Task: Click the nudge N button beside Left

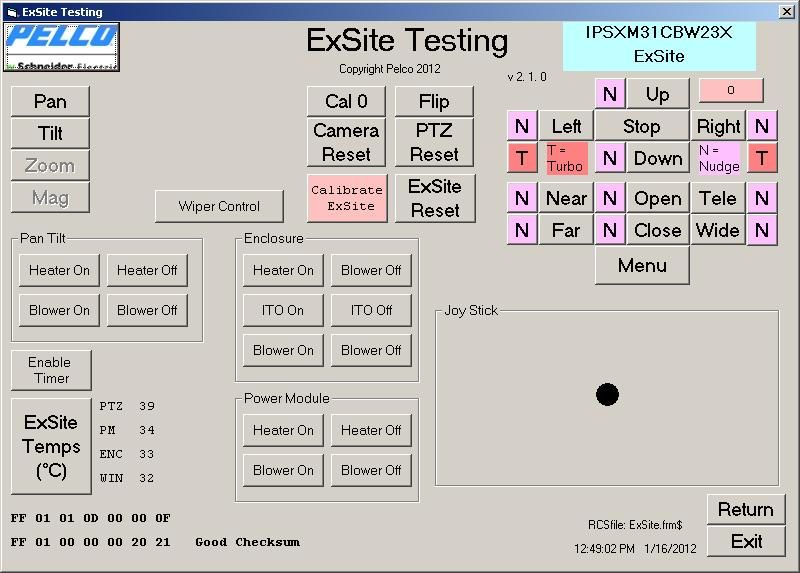Action: click(x=521, y=126)
